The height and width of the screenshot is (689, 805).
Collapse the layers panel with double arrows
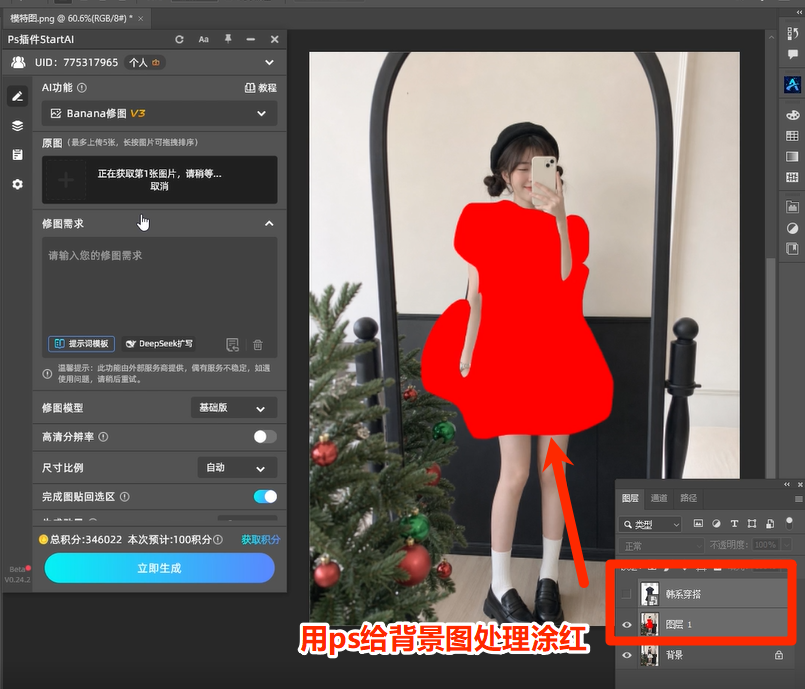tap(787, 484)
